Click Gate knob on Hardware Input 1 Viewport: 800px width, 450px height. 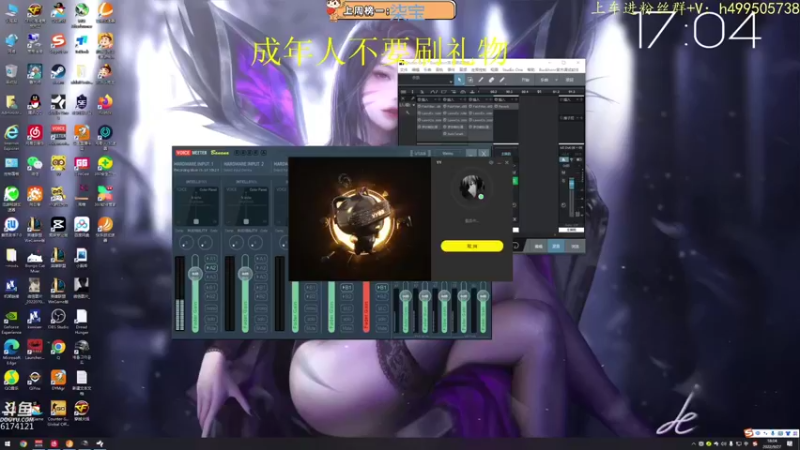click(205, 242)
